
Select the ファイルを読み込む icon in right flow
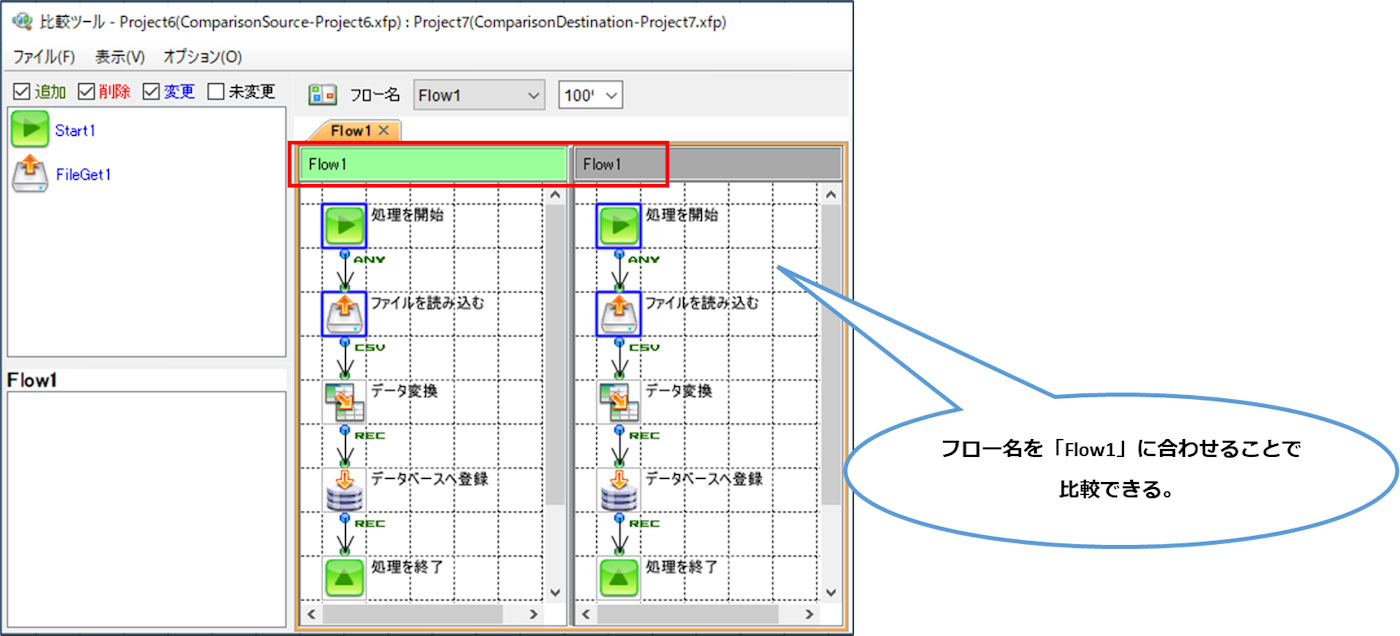tap(618, 313)
